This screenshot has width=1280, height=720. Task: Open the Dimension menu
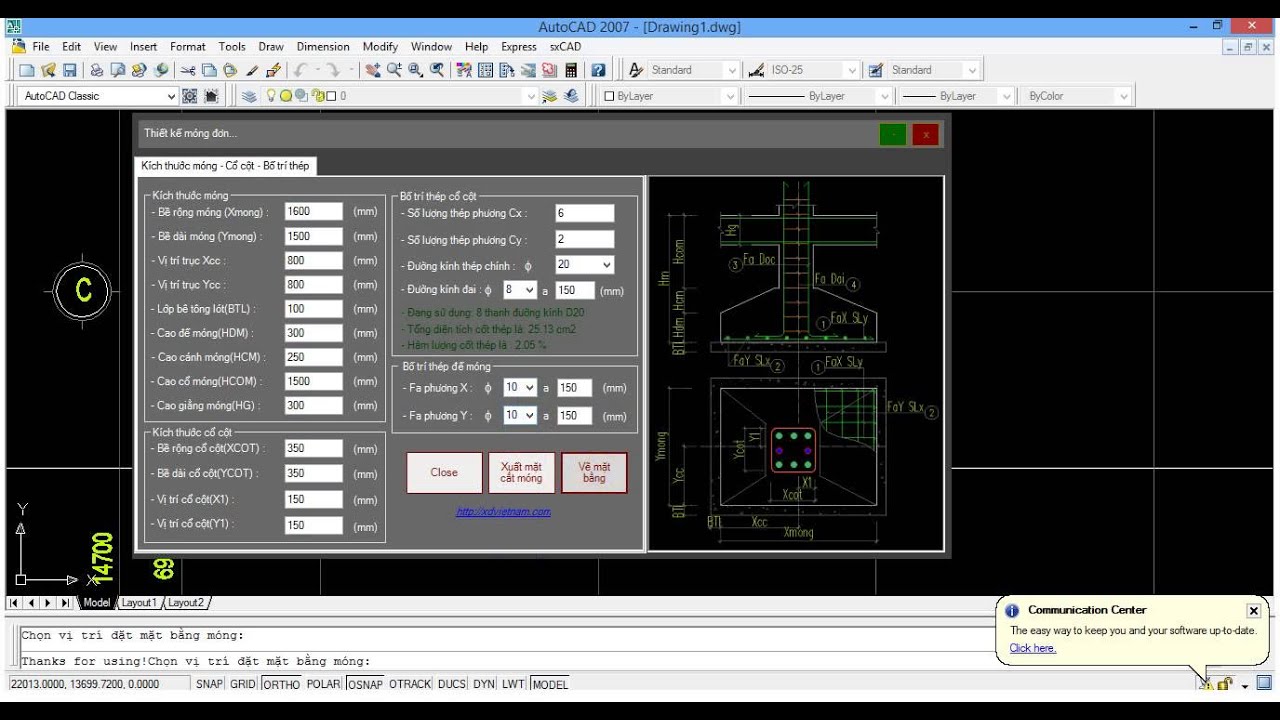tap(323, 46)
